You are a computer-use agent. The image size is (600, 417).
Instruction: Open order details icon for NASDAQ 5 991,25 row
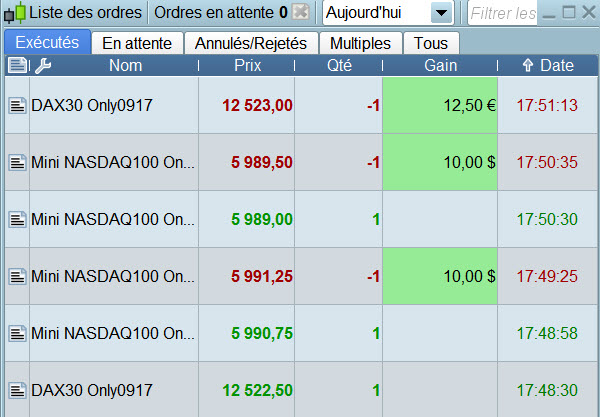coord(18,276)
